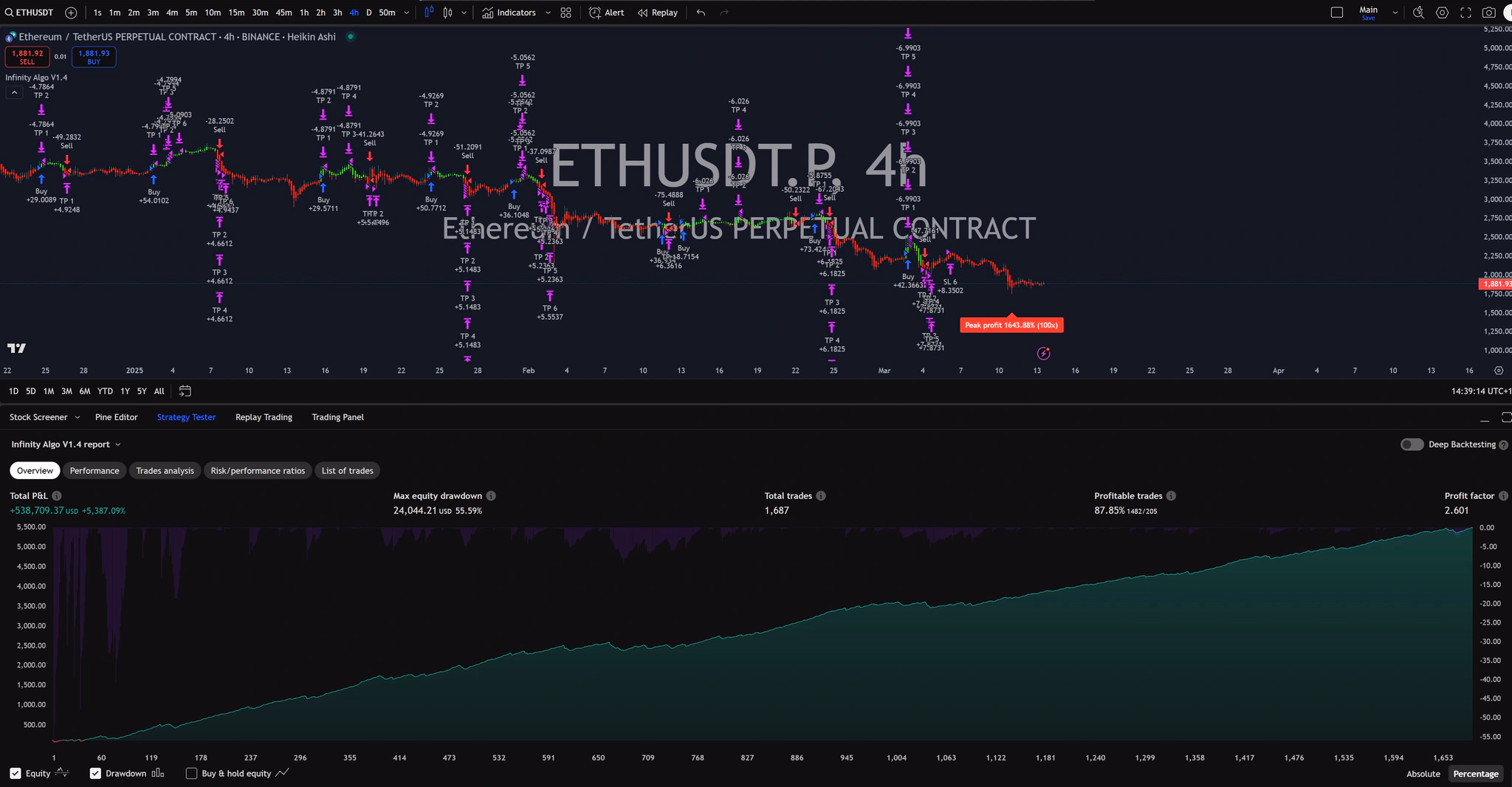
Task: Open the Infinity Algo V1.4 report dropdown
Action: (x=120, y=444)
